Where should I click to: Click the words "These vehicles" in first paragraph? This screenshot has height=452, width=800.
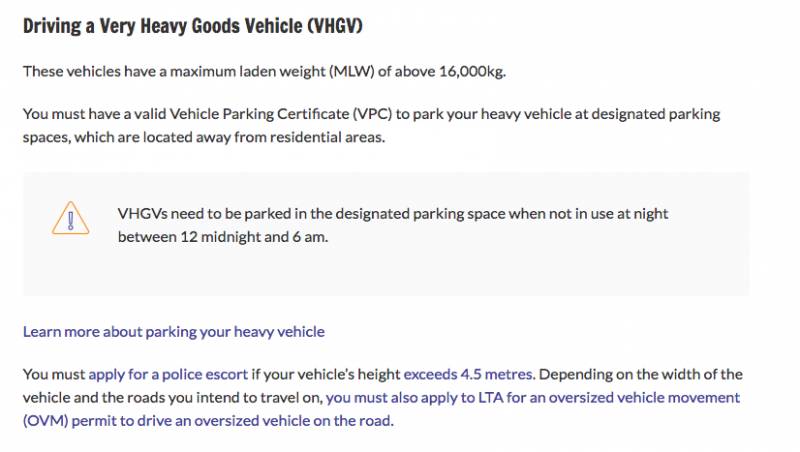point(69,72)
